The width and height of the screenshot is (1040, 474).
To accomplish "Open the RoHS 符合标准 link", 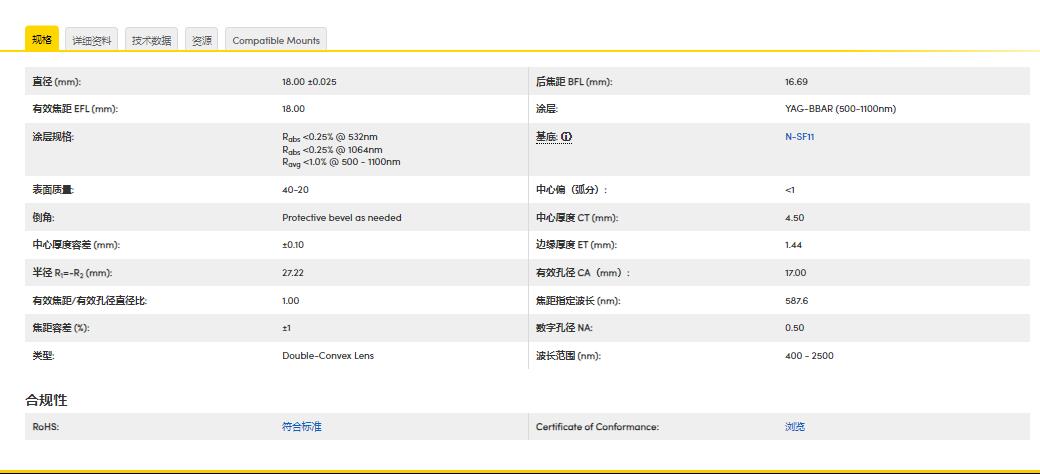I will pos(302,427).
